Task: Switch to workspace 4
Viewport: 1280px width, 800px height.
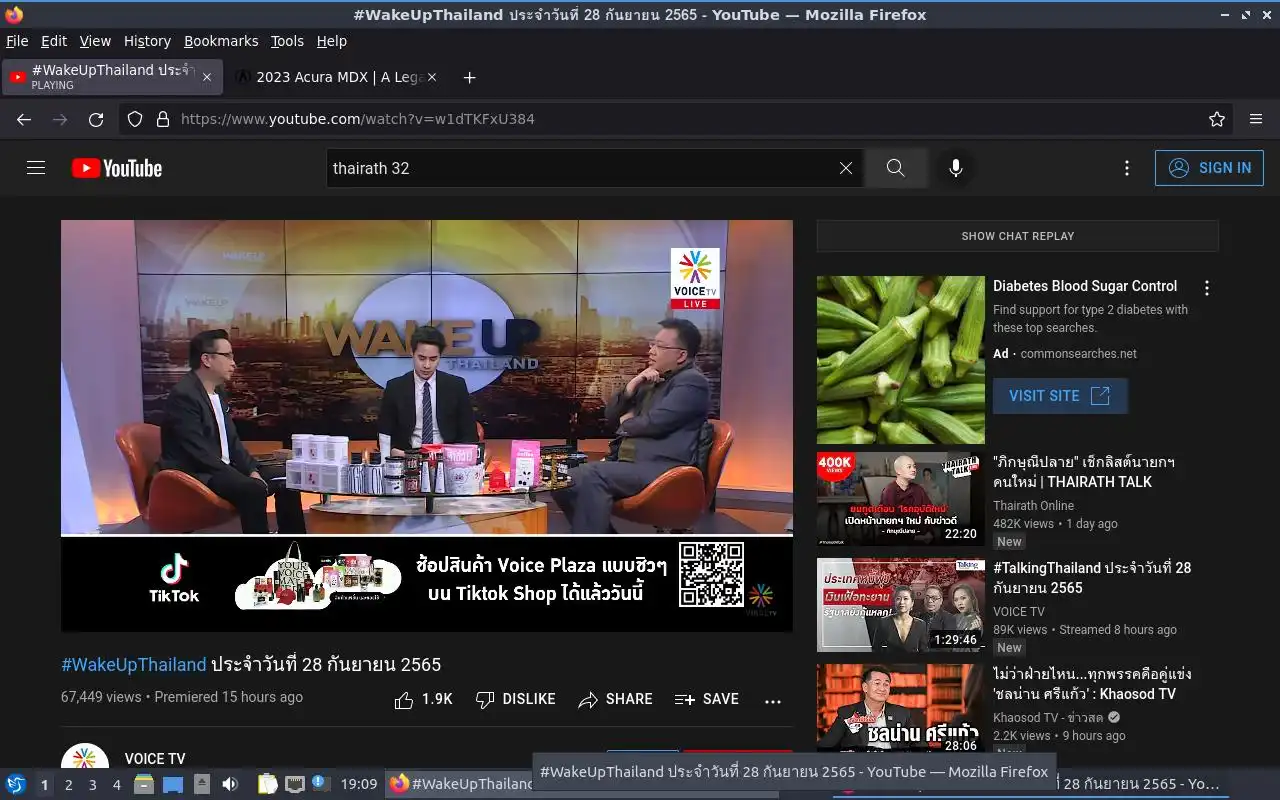Action: (x=116, y=785)
